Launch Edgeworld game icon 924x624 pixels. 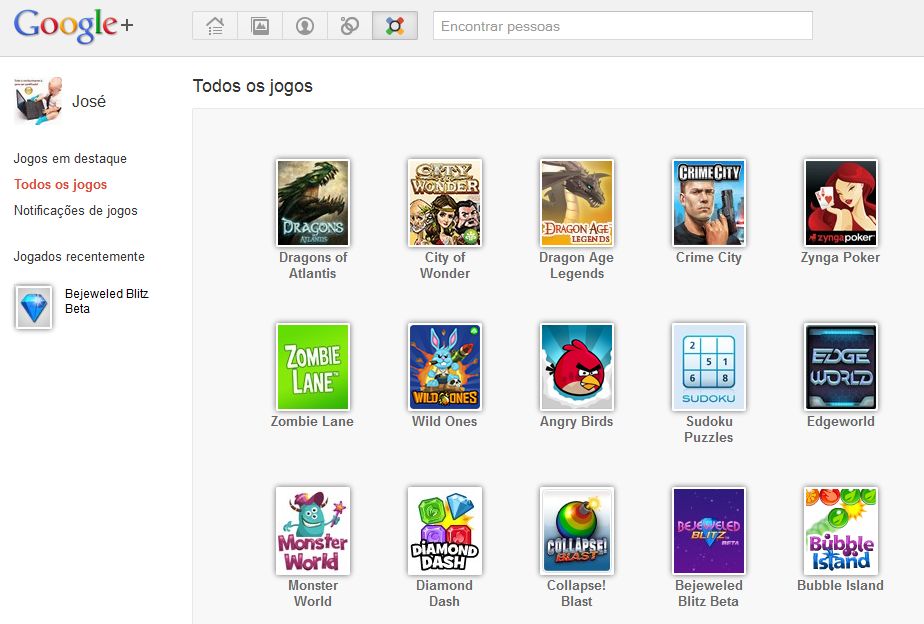click(841, 367)
